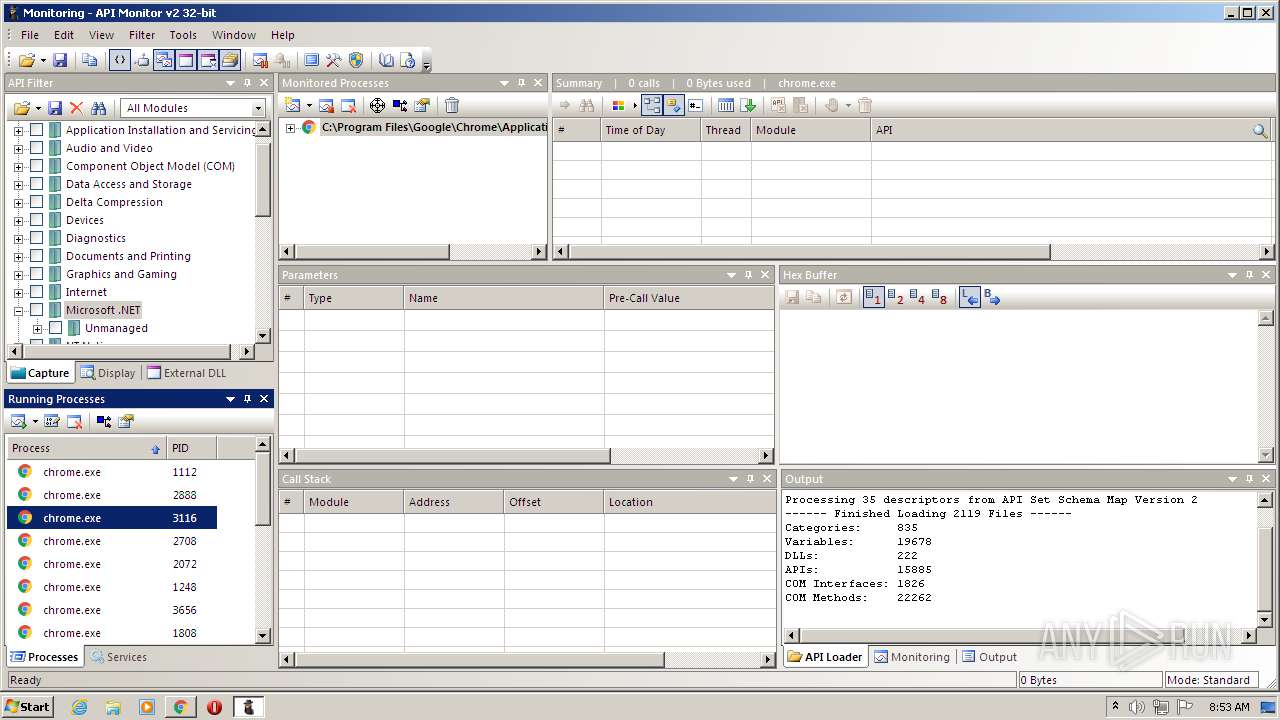This screenshot has height=720, width=1280.
Task: Click the remove monitored process icon
Action: click(x=348, y=105)
